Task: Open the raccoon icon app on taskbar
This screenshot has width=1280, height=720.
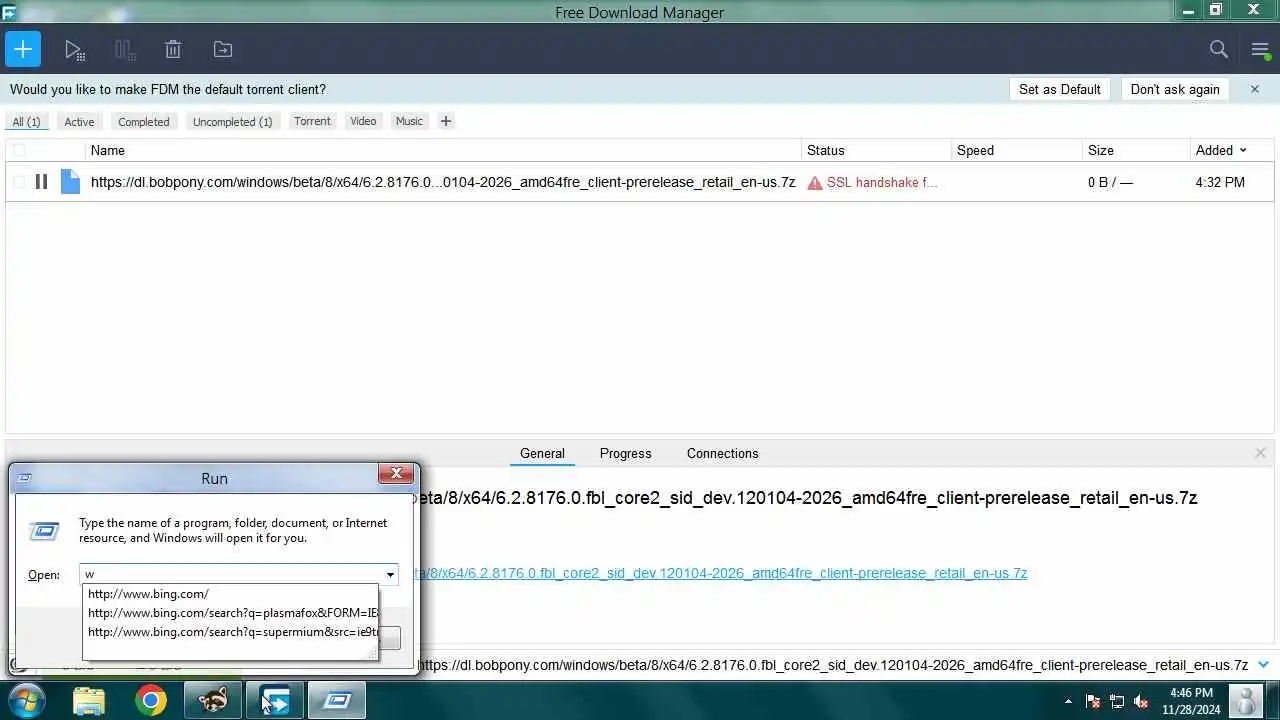Action: (212, 700)
